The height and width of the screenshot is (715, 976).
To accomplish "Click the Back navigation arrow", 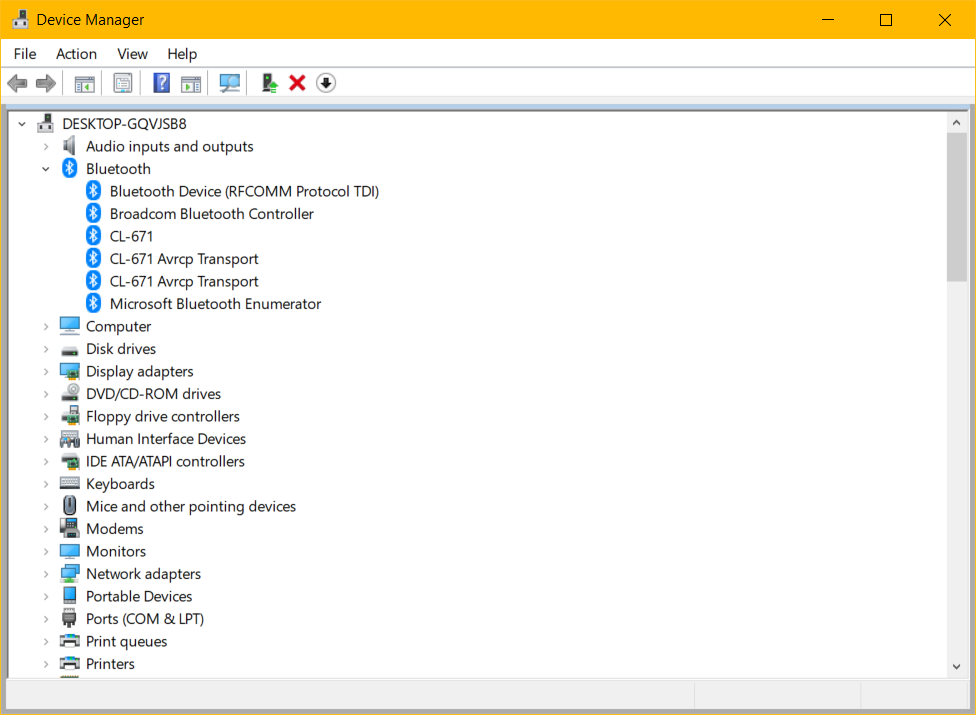I will click(x=17, y=82).
